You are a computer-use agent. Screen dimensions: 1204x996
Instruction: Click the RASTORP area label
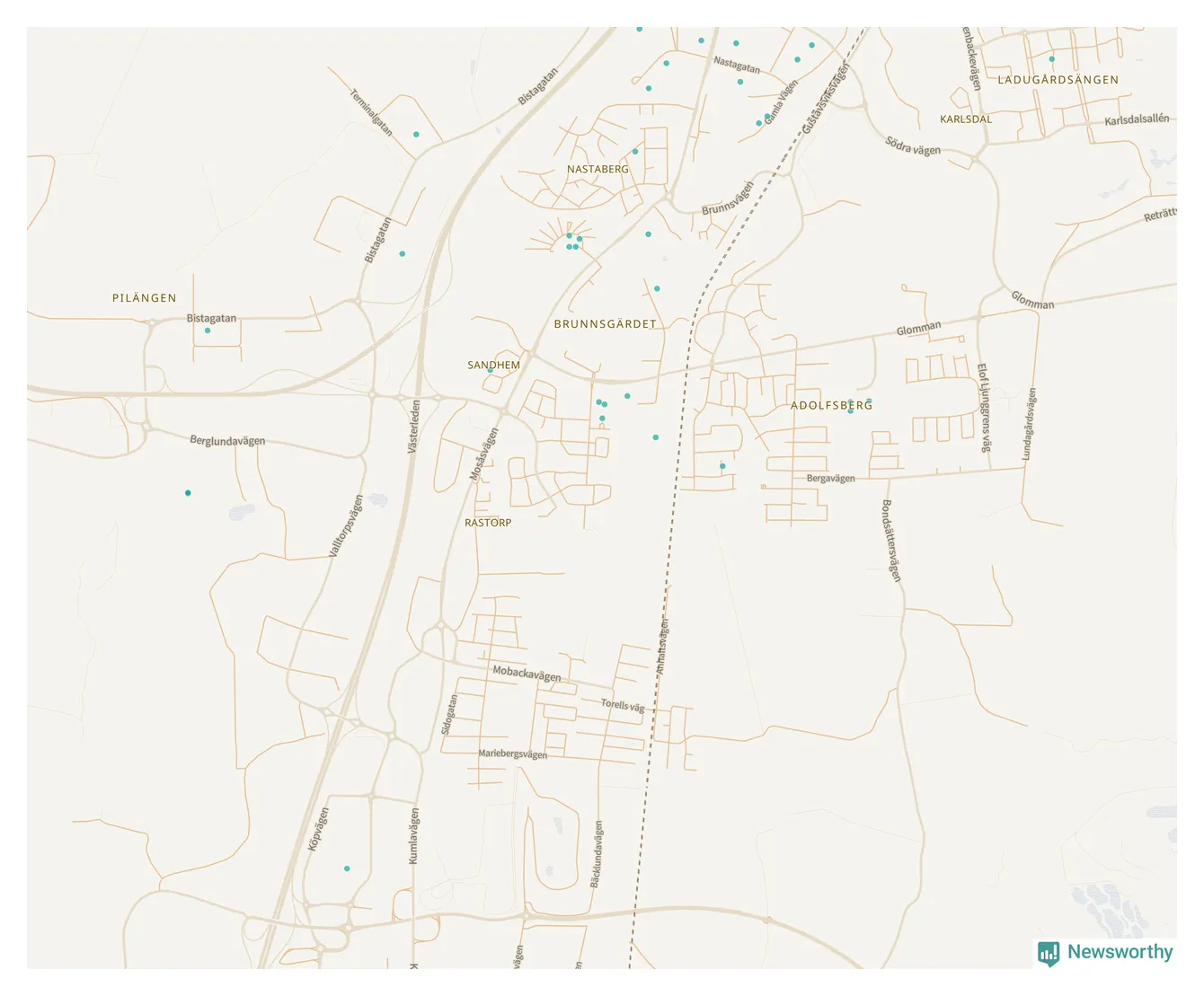488,523
